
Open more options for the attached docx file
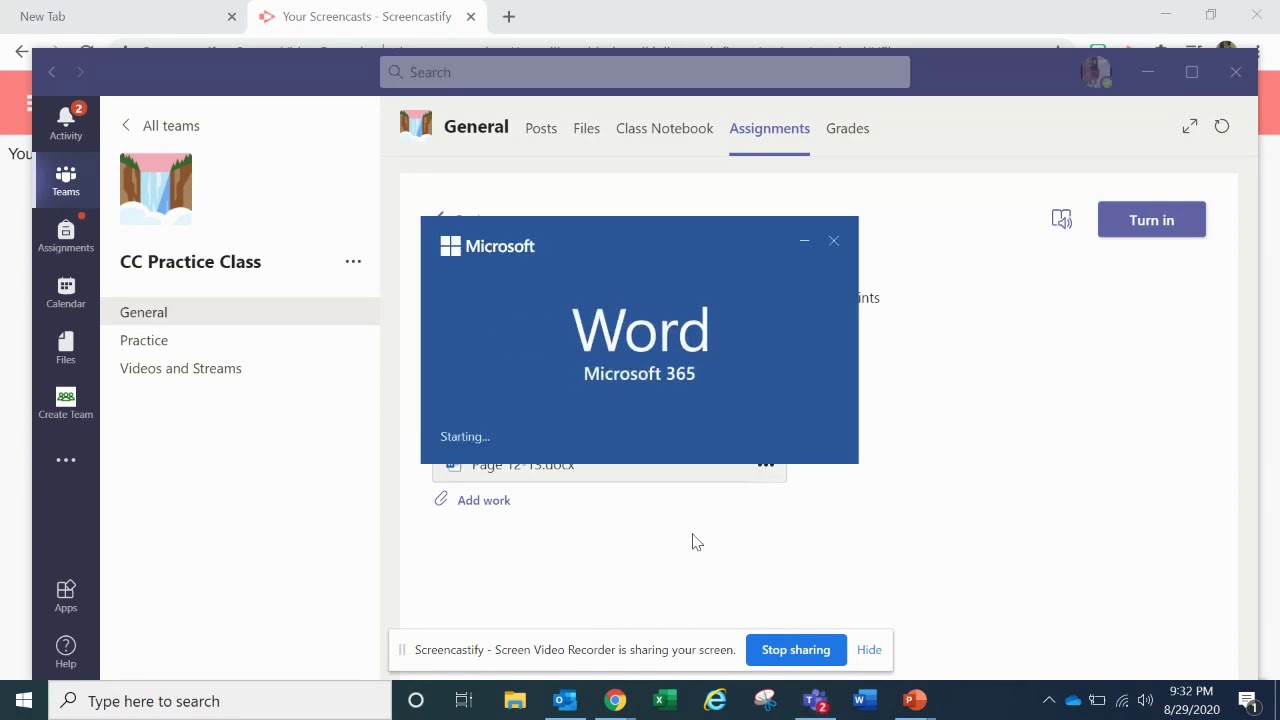point(766,466)
